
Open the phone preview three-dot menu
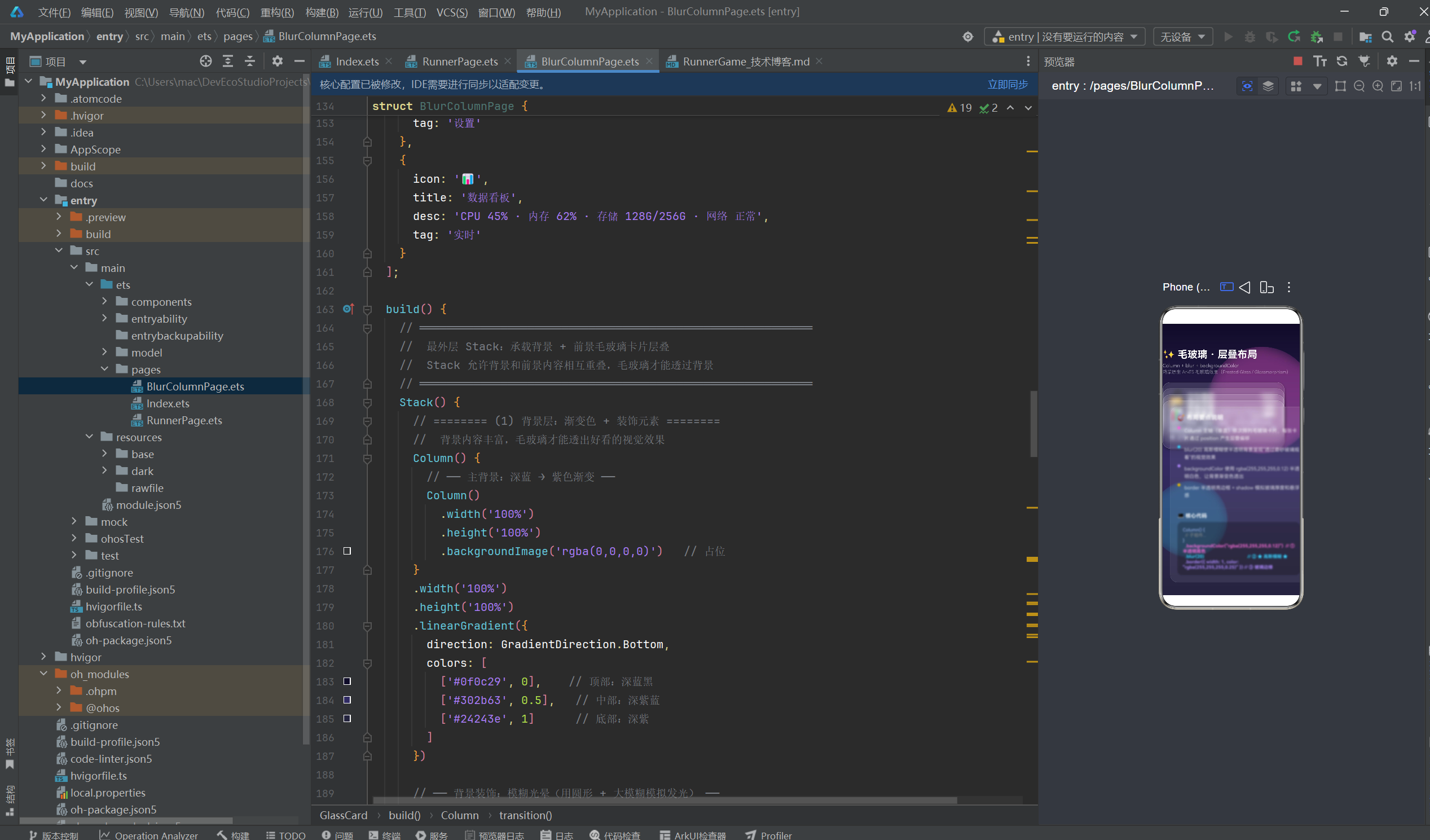(1289, 287)
